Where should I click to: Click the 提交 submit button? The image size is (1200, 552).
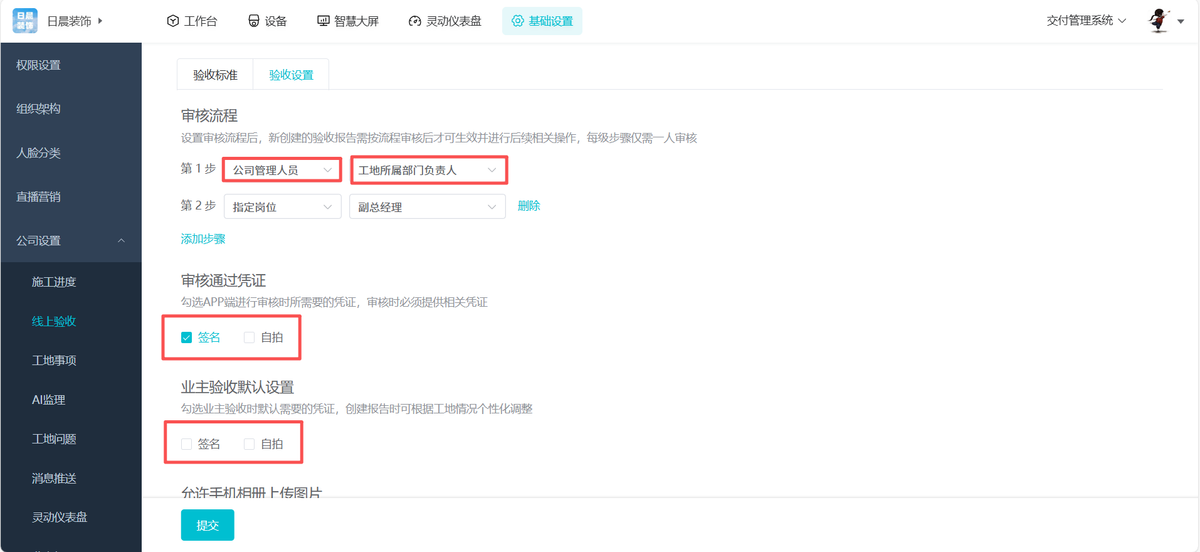tap(207, 525)
